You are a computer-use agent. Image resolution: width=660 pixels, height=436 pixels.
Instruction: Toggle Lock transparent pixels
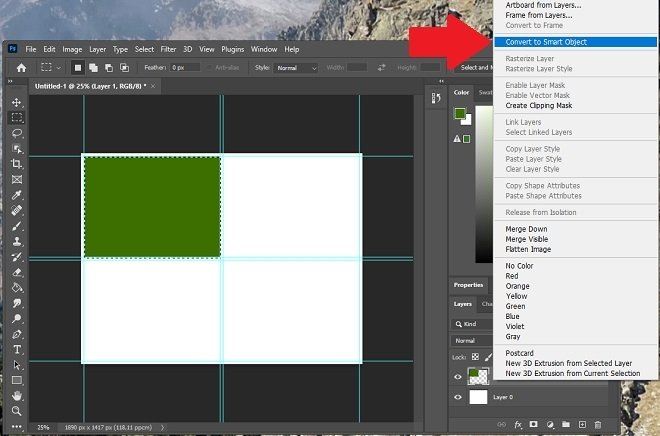click(475, 357)
